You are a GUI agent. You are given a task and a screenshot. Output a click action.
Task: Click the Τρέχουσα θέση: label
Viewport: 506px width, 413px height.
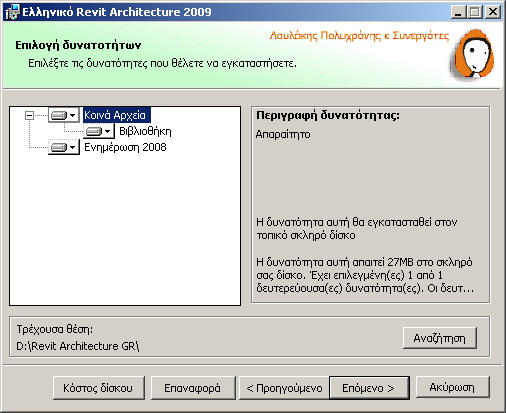[55, 329]
